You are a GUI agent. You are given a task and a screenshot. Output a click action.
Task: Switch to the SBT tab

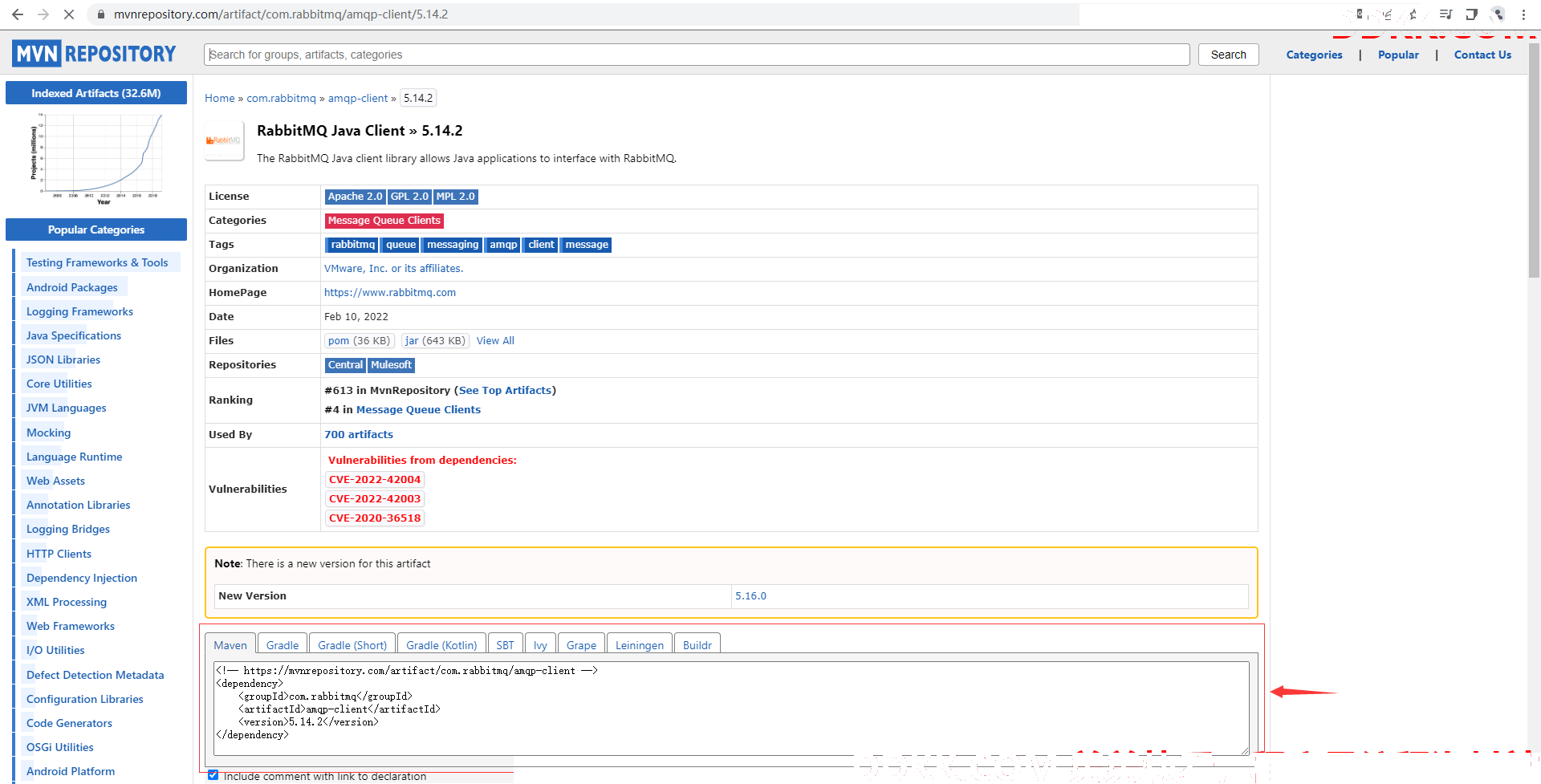(x=505, y=645)
